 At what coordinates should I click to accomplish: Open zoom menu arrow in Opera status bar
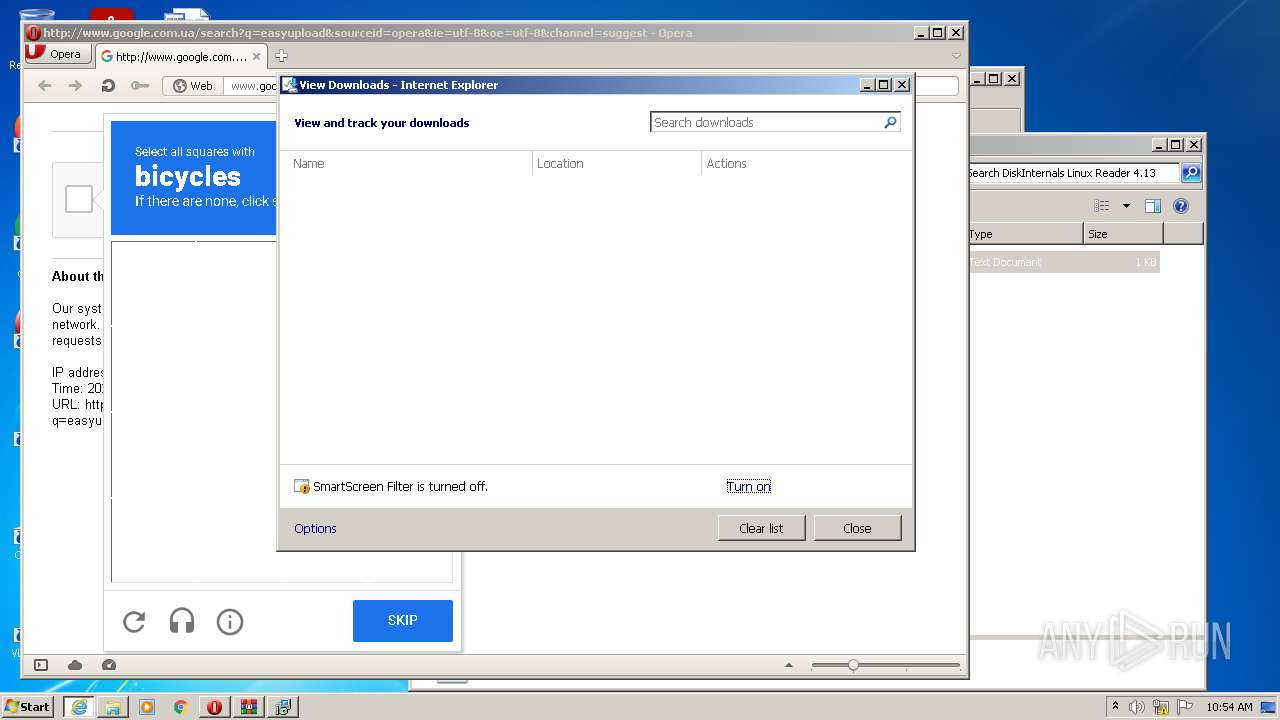click(789, 665)
